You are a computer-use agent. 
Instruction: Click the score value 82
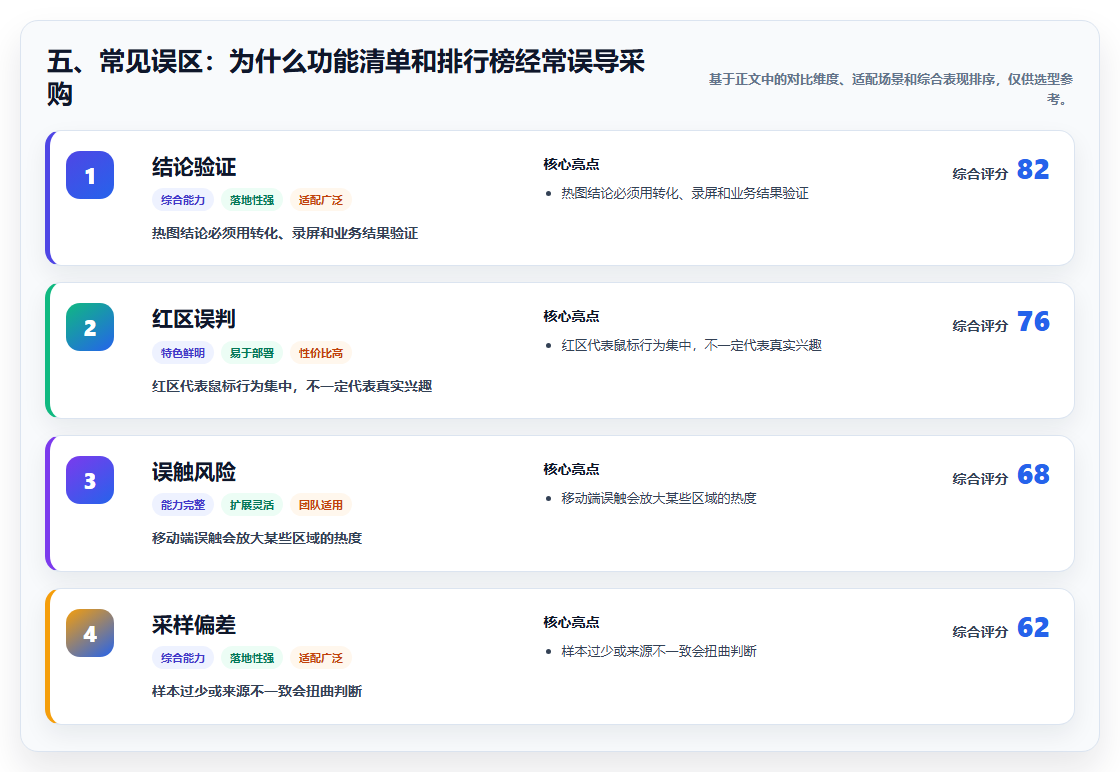click(1033, 169)
